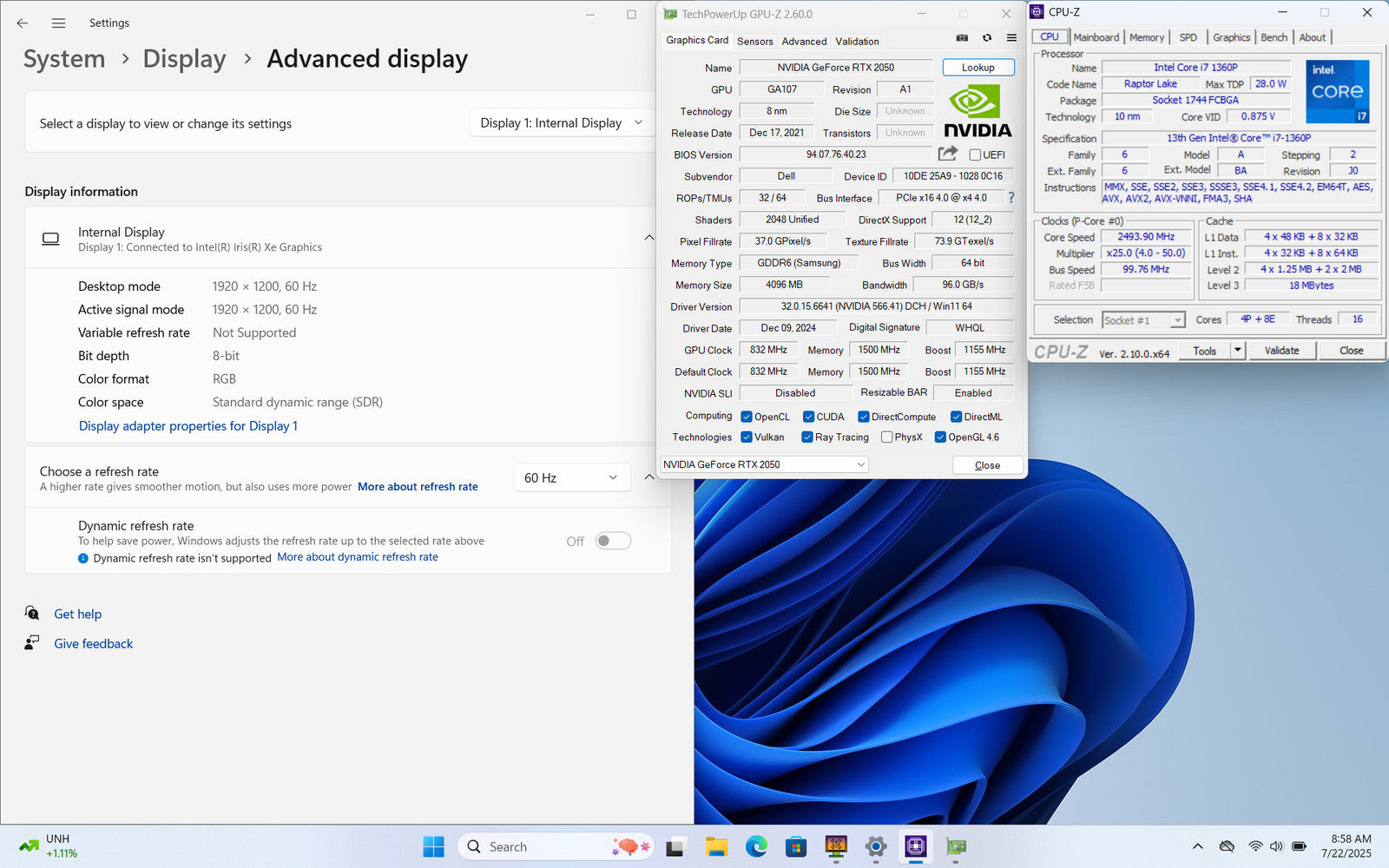Open File Explorer from the taskbar
This screenshot has height=868, width=1389.
[x=716, y=846]
